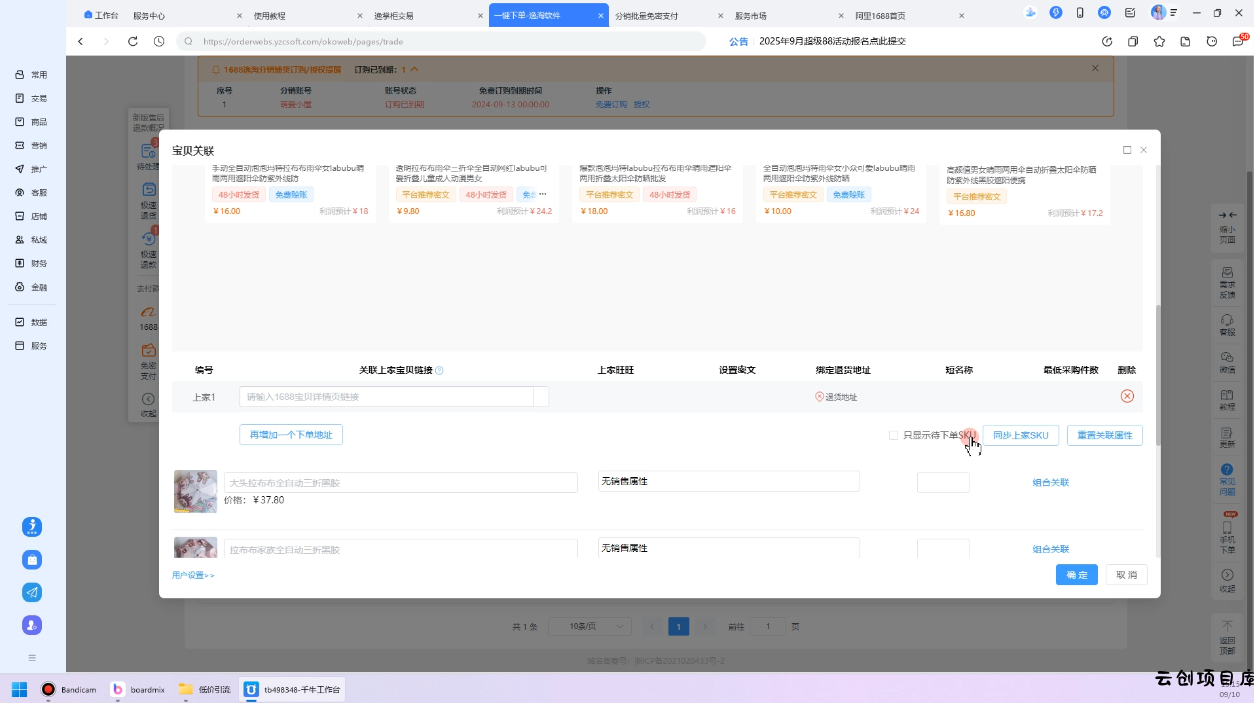1254x703 pixels.
Task: Open the 无销售属性 dropdown for 大头拉布布
Action: tap(728, 482)
